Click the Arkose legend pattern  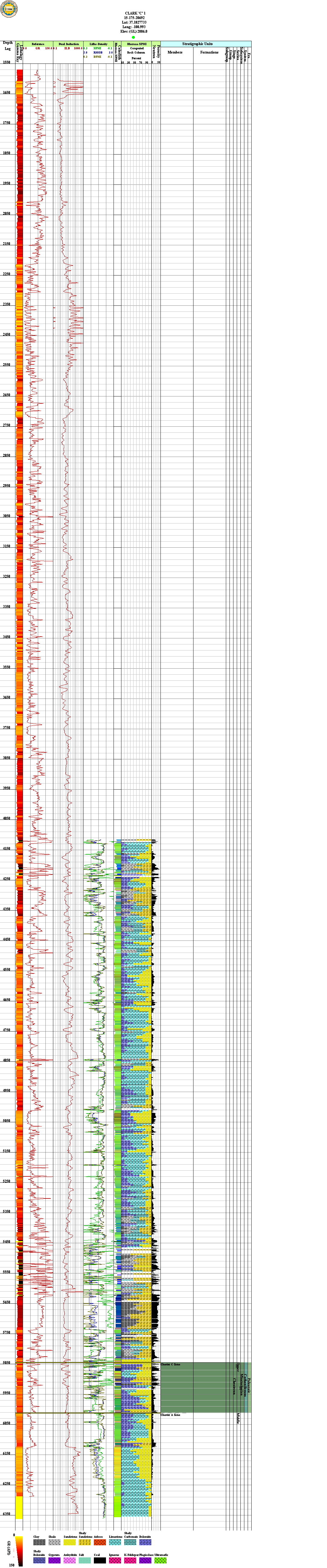(101, 1542)
